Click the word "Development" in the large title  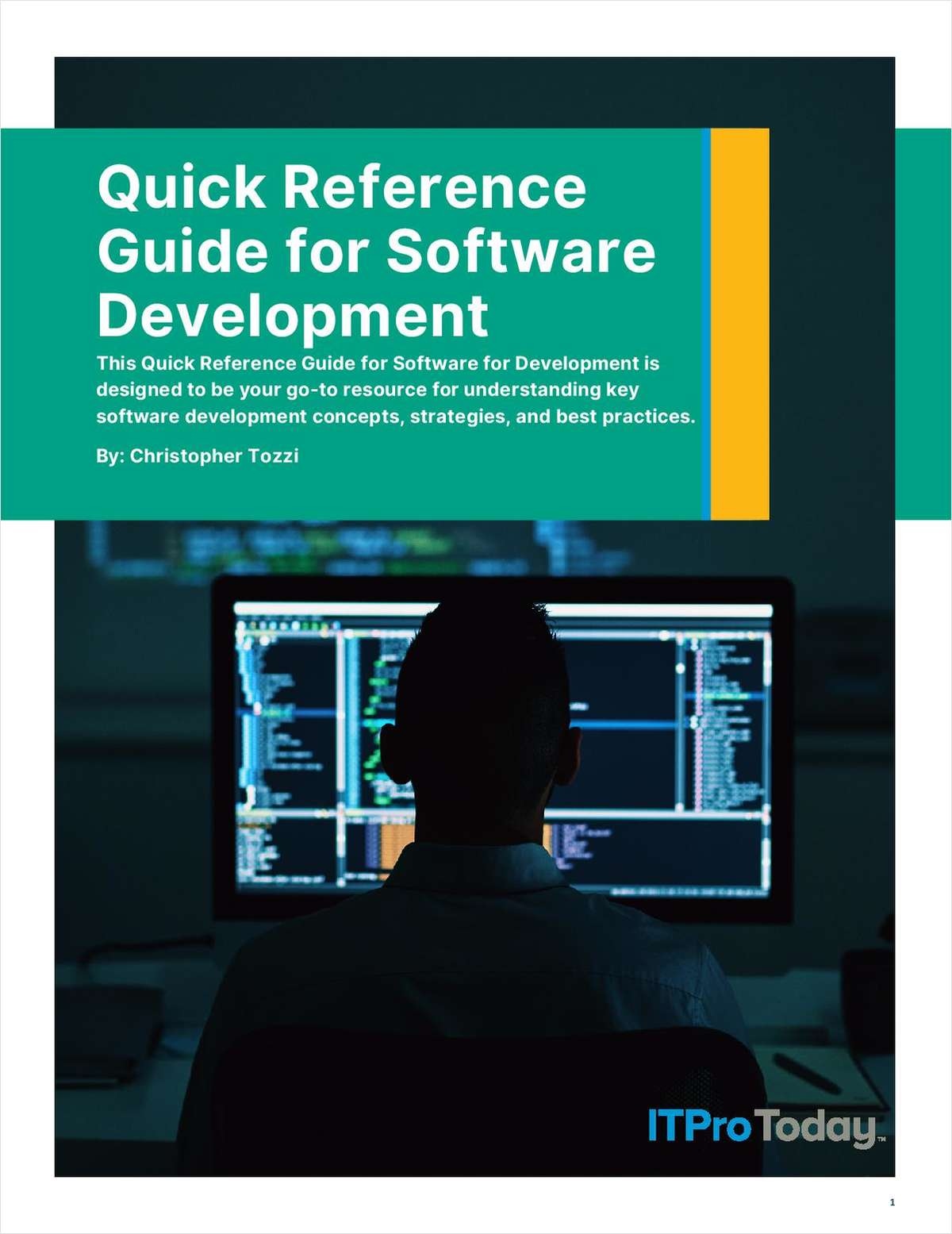tap(293, 315)
